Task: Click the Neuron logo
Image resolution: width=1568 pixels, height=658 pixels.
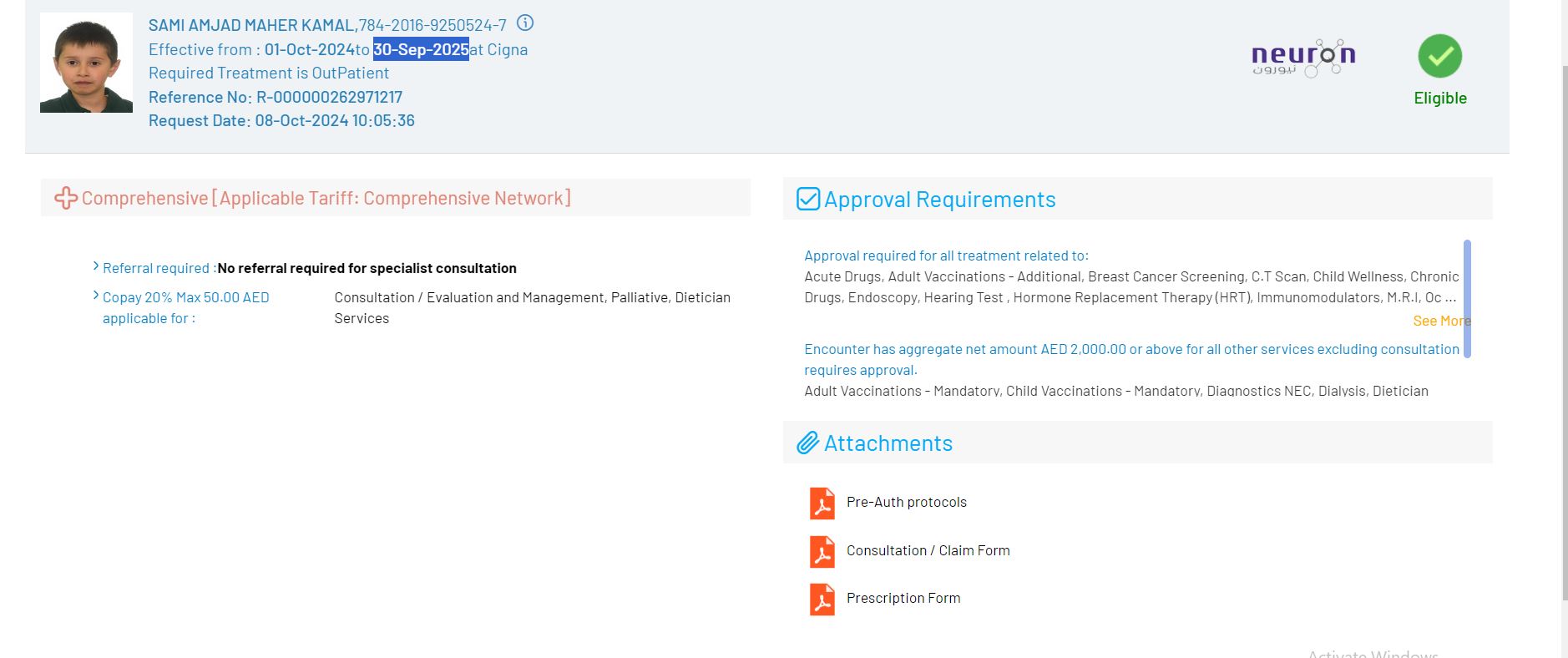Action: tap(1302, 57)
